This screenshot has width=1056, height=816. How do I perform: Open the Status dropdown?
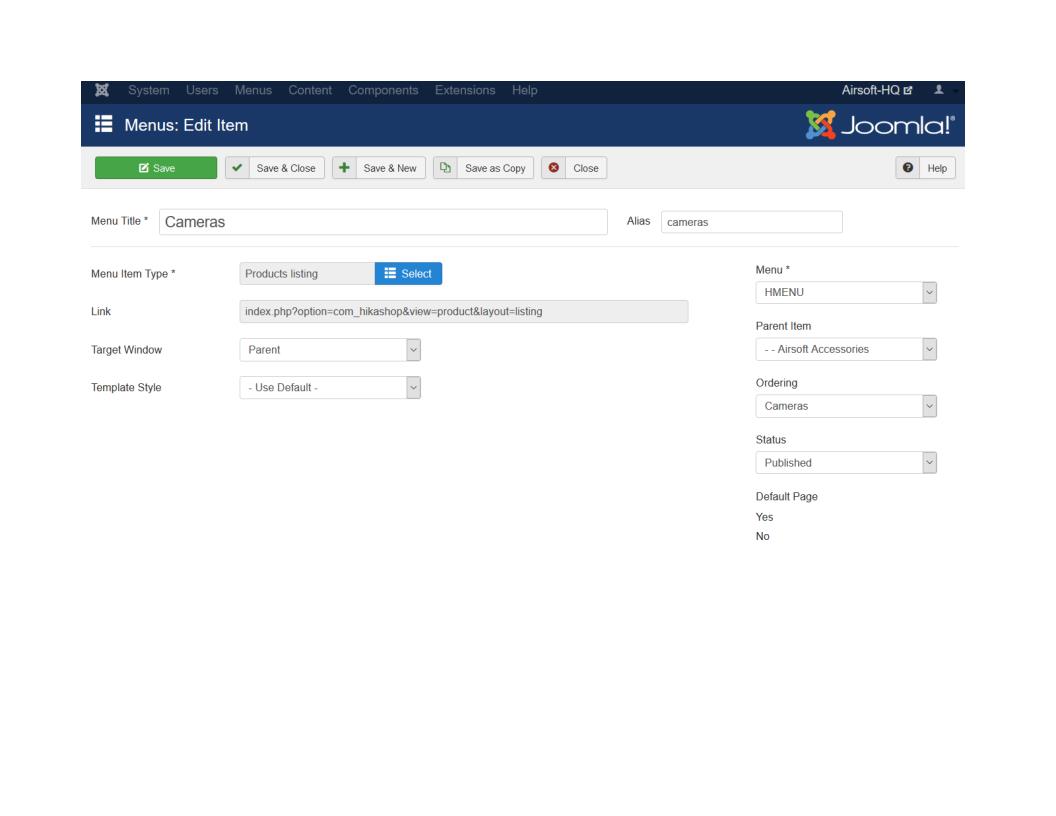coord(846,463)
